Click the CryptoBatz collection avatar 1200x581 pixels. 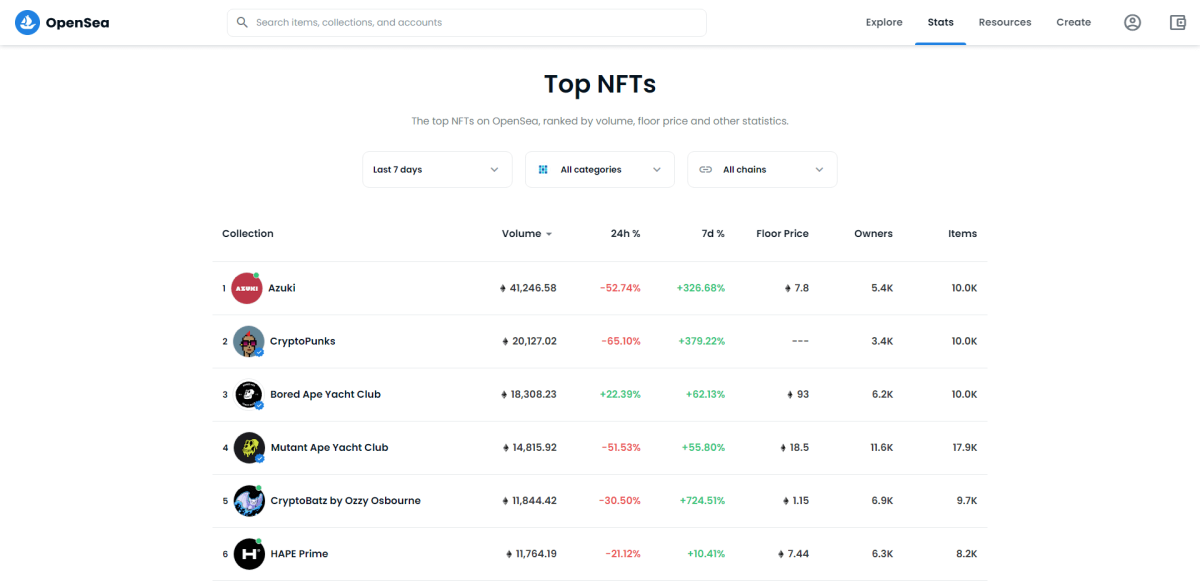point(249,500)
